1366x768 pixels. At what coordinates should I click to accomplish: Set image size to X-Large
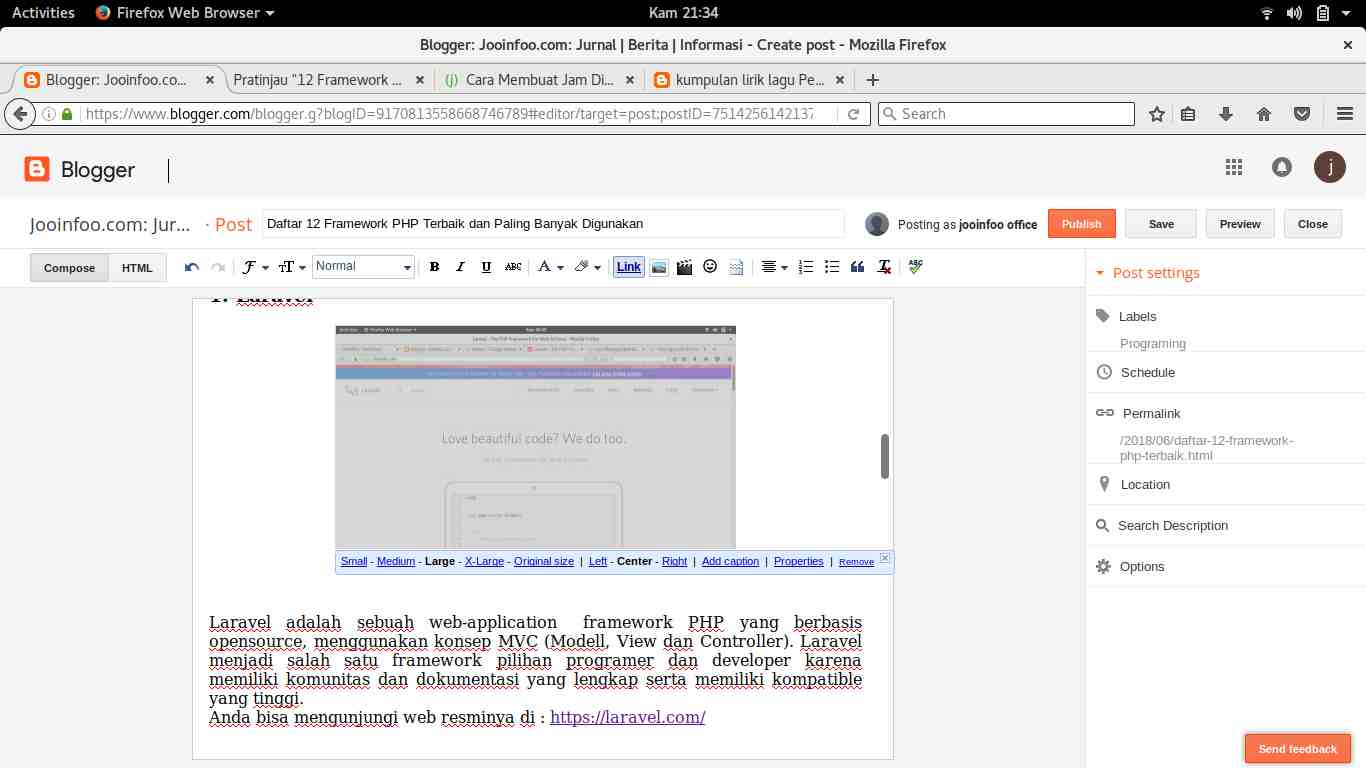[484, 561]
